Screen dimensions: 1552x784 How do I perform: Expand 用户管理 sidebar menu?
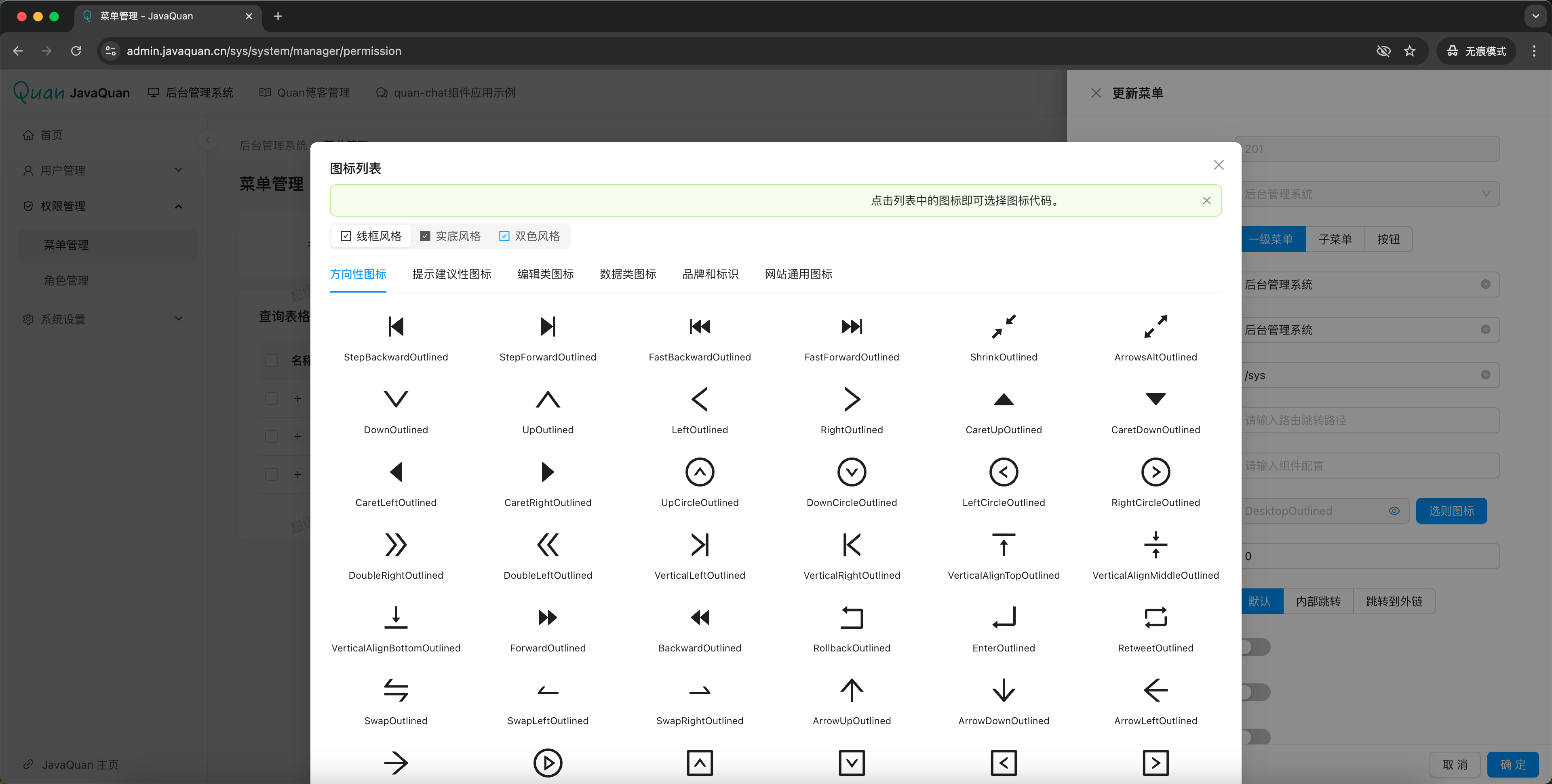tap(103, 171)
